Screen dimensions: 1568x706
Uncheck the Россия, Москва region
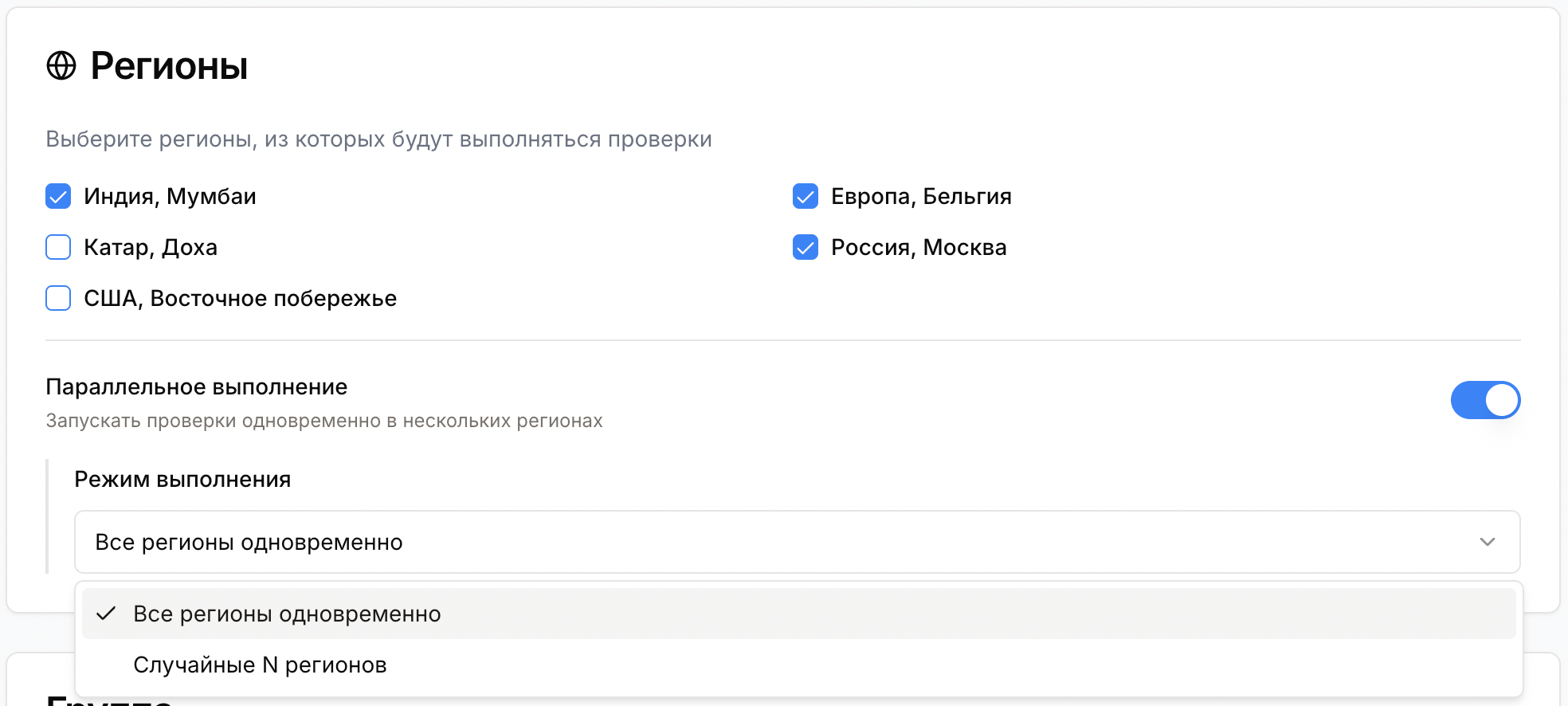click(806, 247)
